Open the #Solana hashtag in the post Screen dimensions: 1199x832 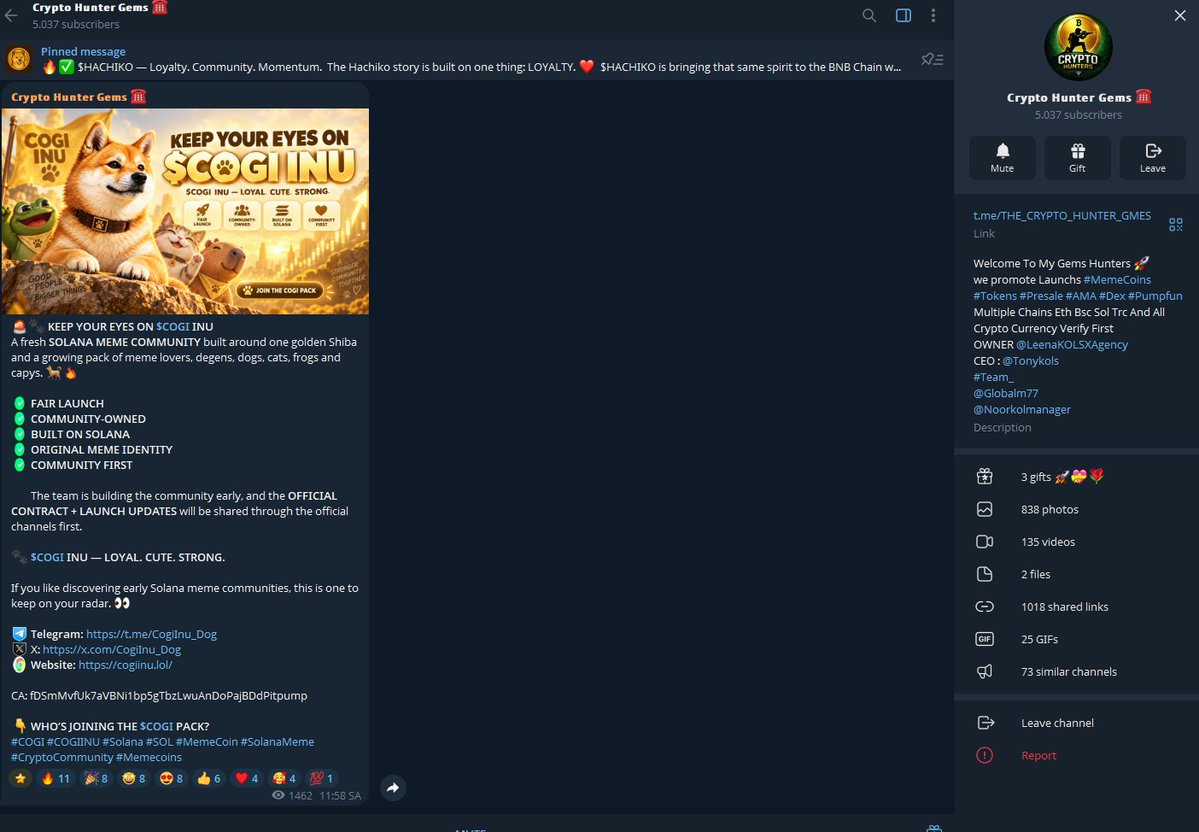click(x=122, y=742)
